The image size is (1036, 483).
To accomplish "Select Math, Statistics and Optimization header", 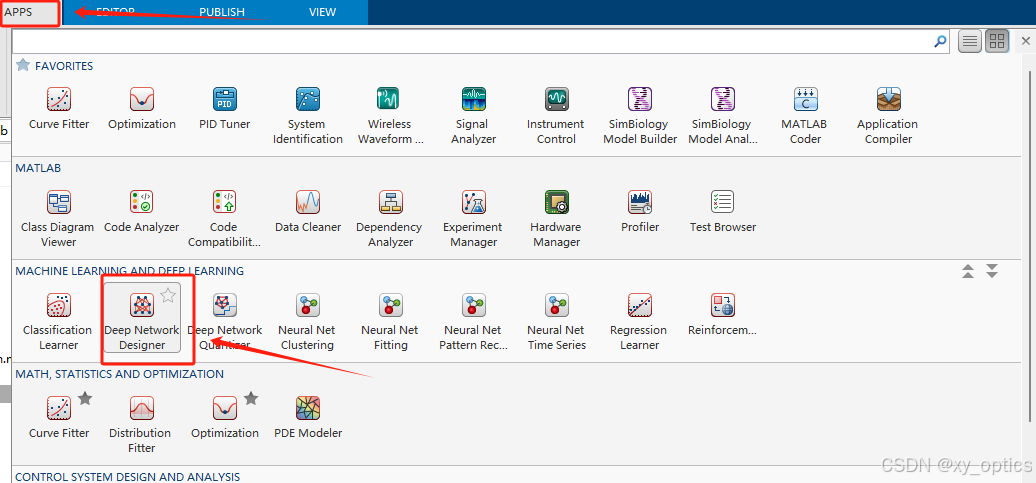I will [x=120, y=374].
